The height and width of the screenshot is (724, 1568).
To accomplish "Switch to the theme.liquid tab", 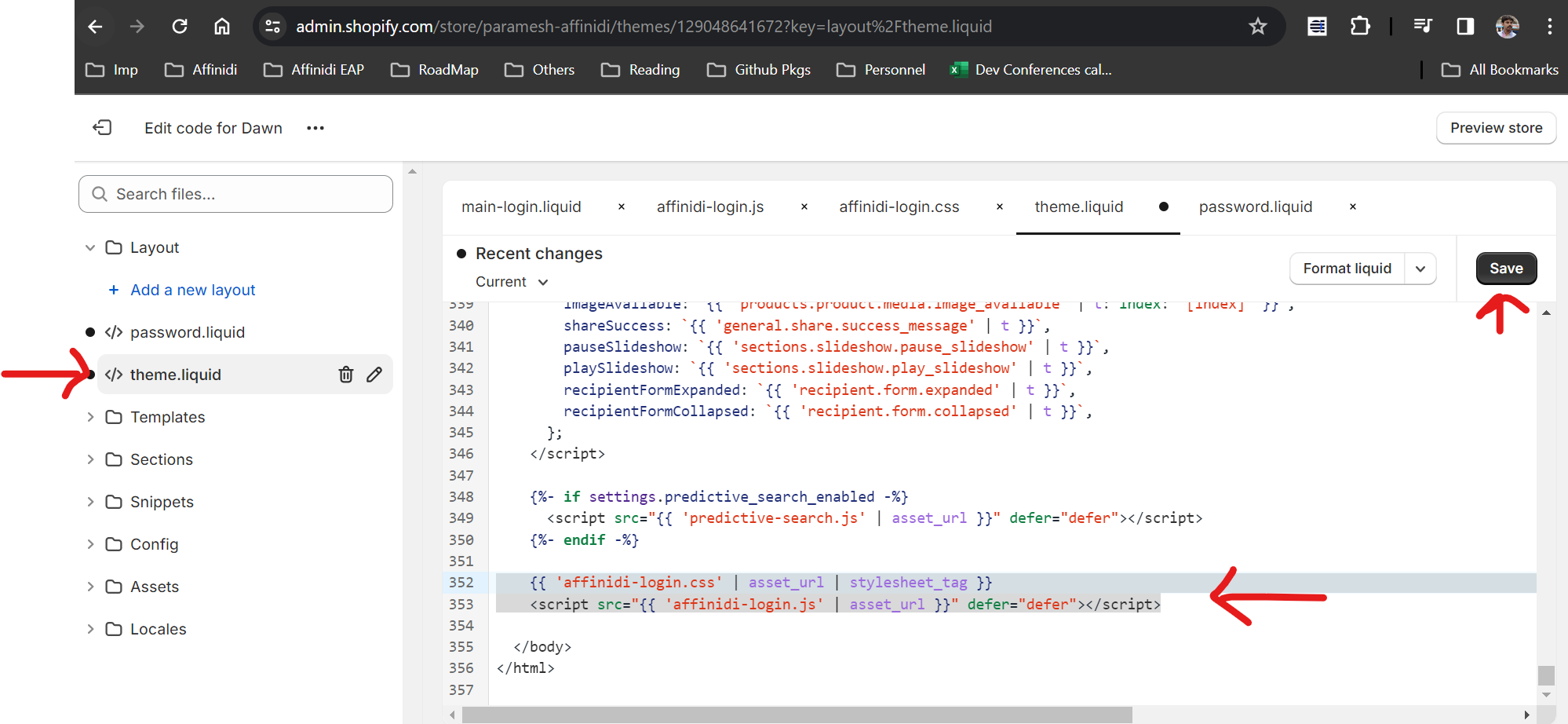I will [1079, 207].
